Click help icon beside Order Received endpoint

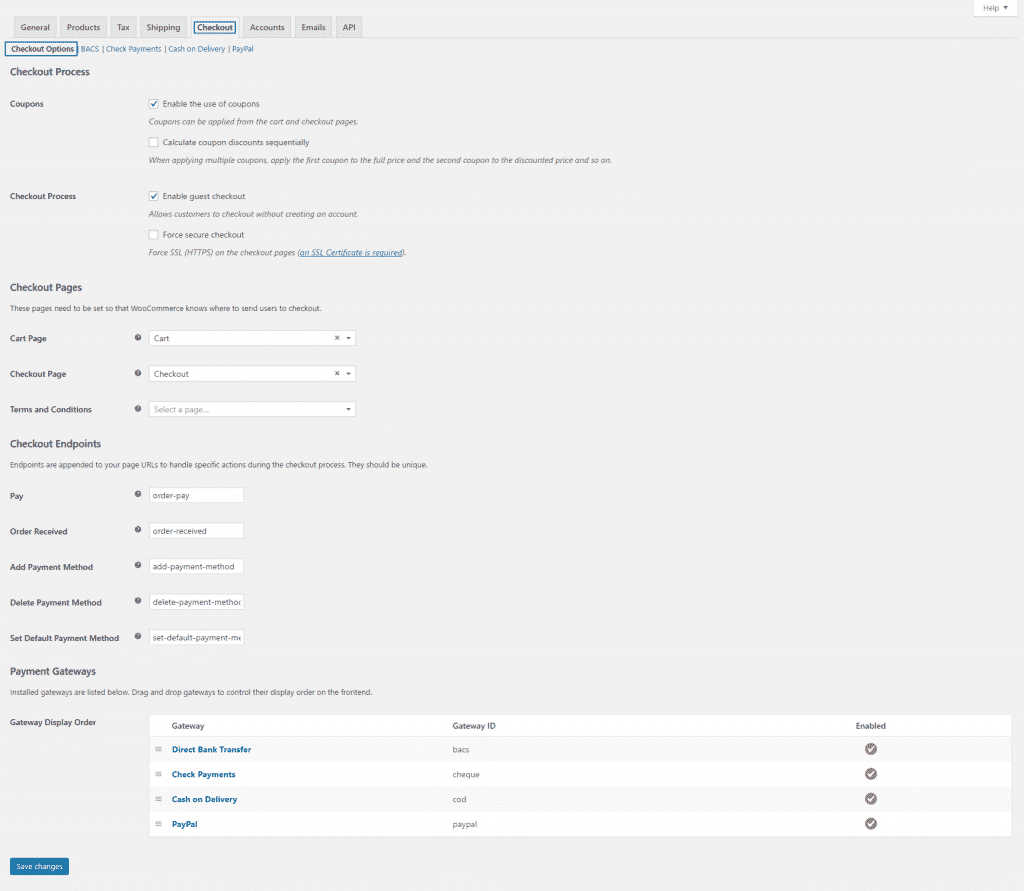click(x=138, y=531)
